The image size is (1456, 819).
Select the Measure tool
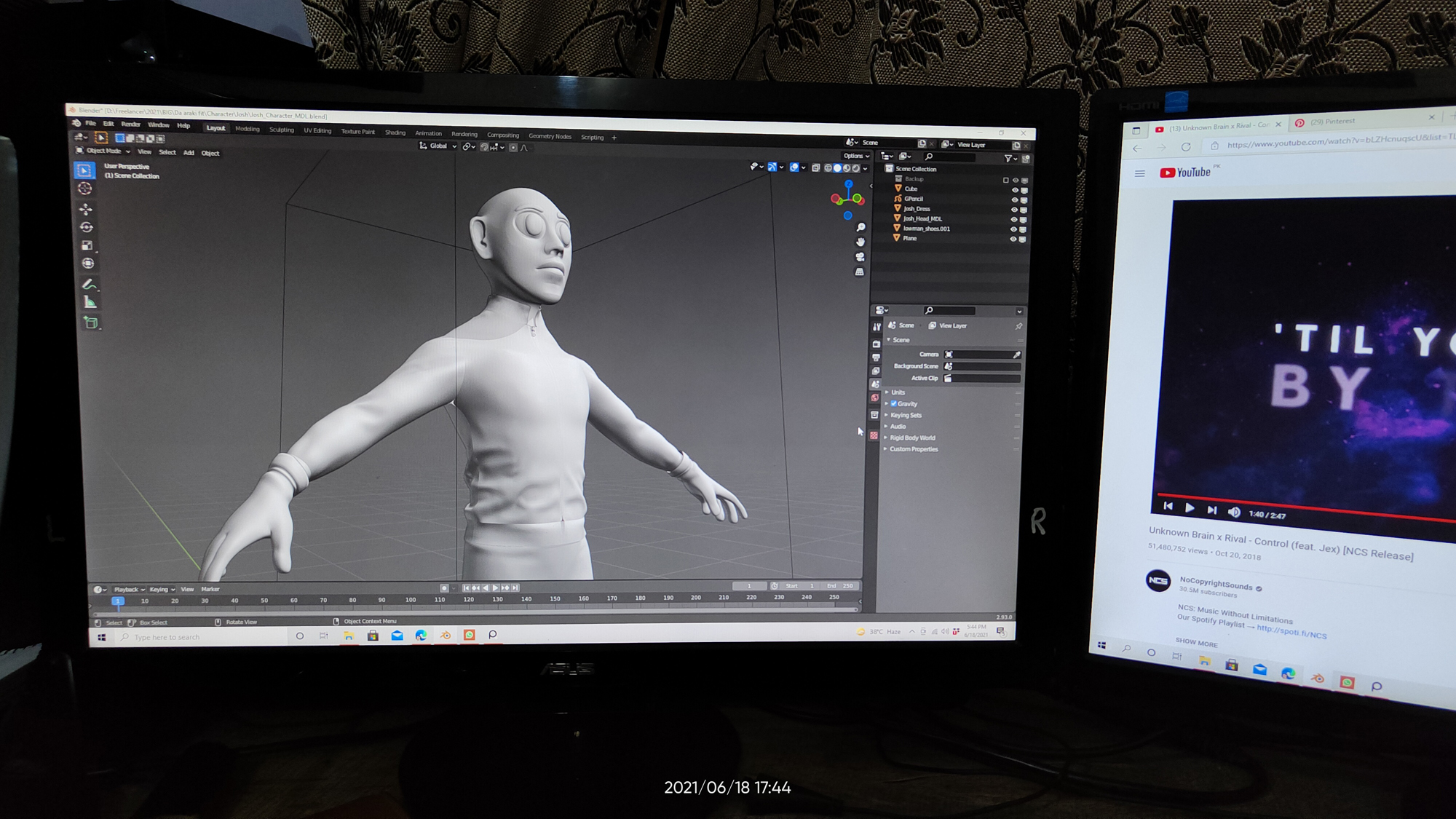[x=90, y=302]
